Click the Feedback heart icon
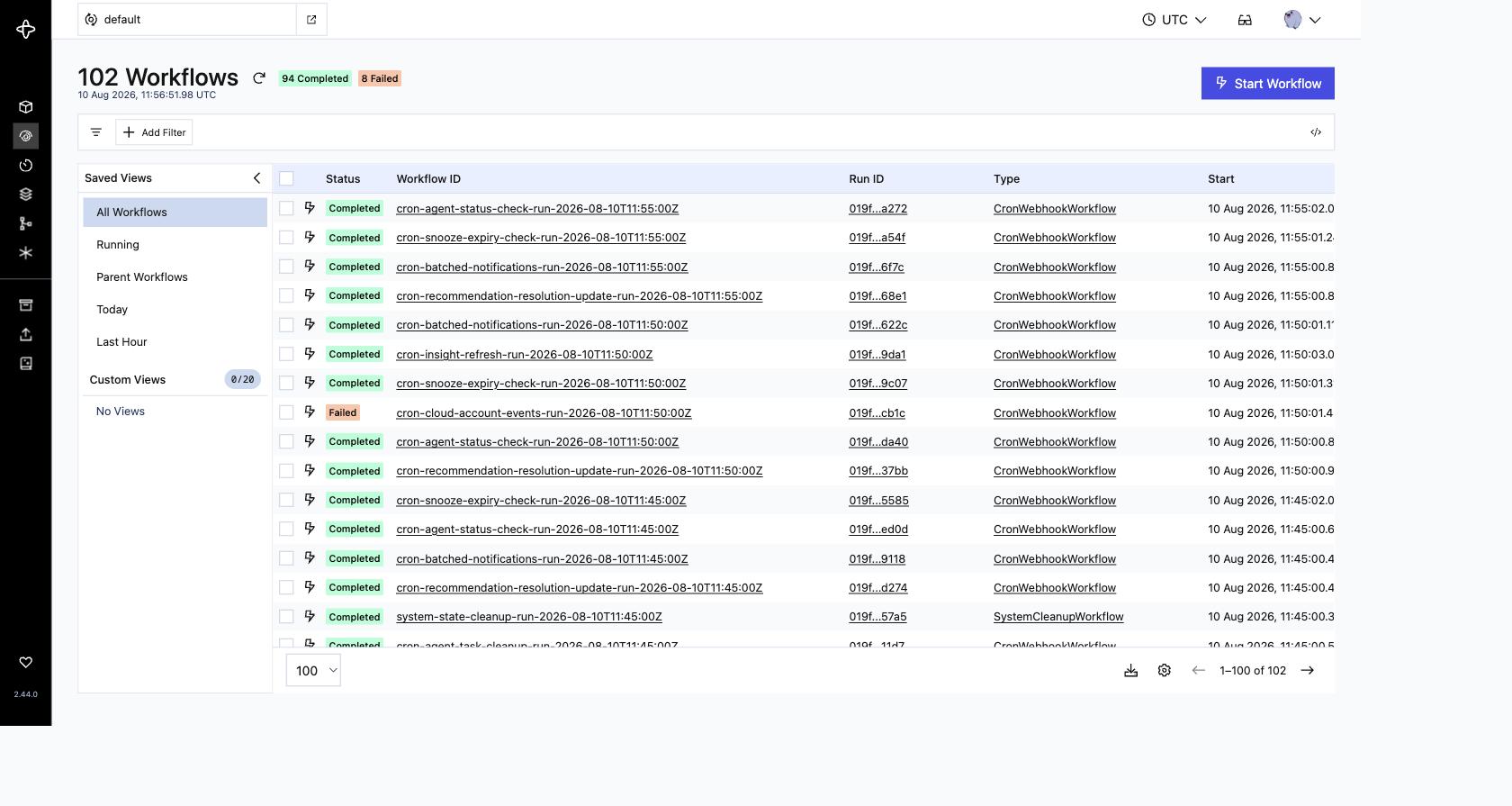The width and height of the screenshot is (1512, 806). tap(26, 663)
